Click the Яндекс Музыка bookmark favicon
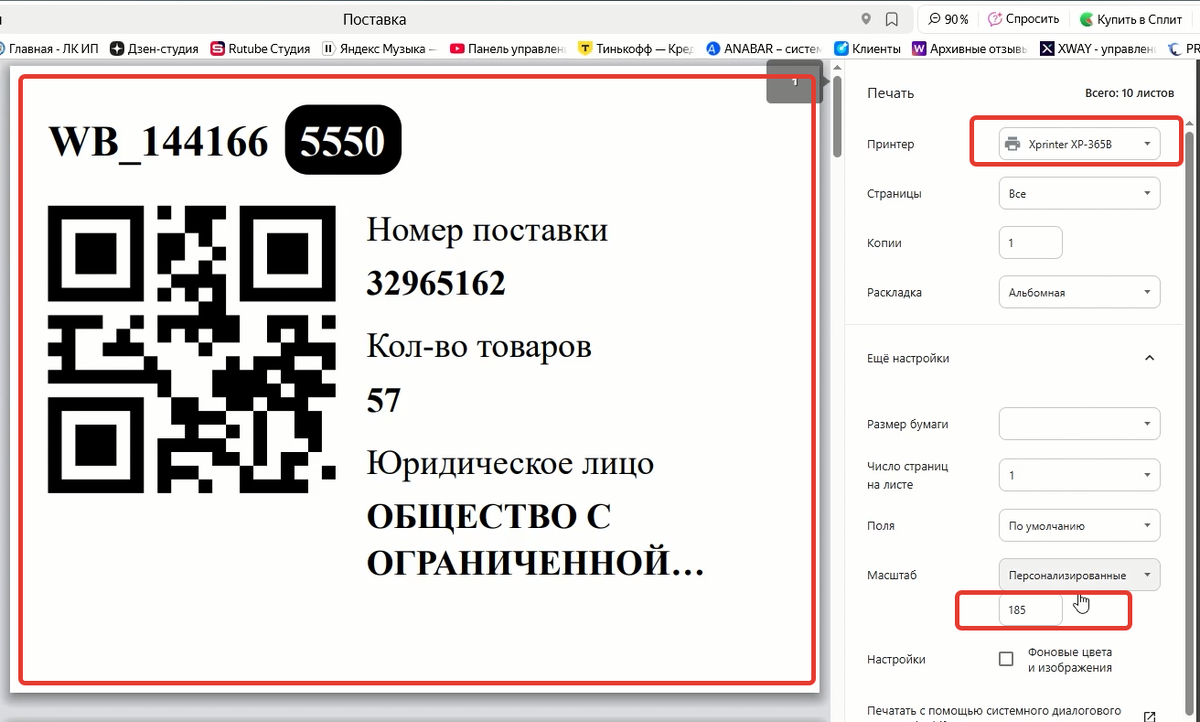The height and width of the screenshot is (722, 1200). click(x=329, y=47)
